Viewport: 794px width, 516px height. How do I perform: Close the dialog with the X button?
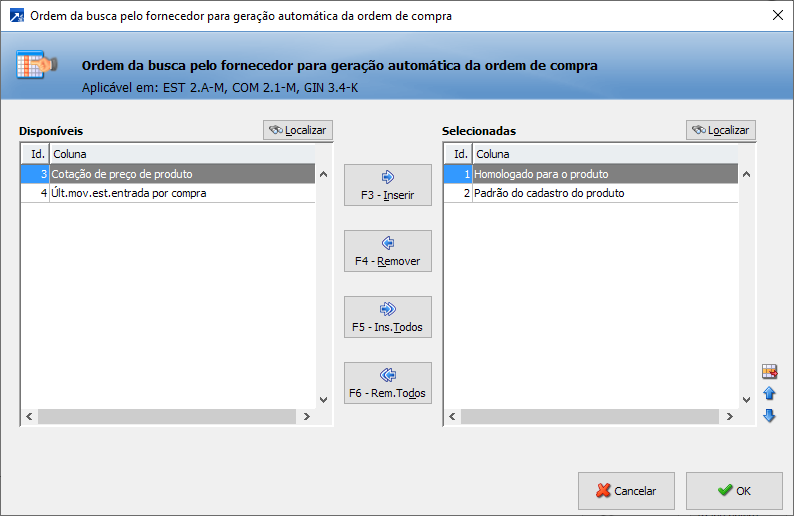(x=778, y=16)
